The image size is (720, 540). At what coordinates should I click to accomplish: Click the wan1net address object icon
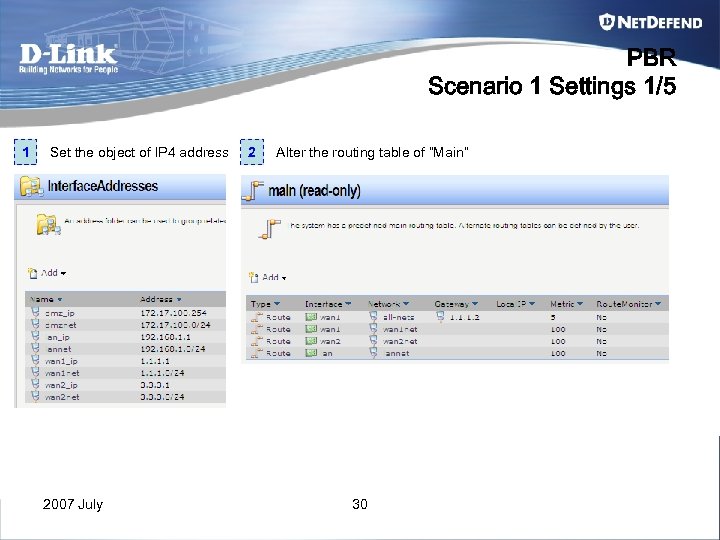[x=35, y=371]
